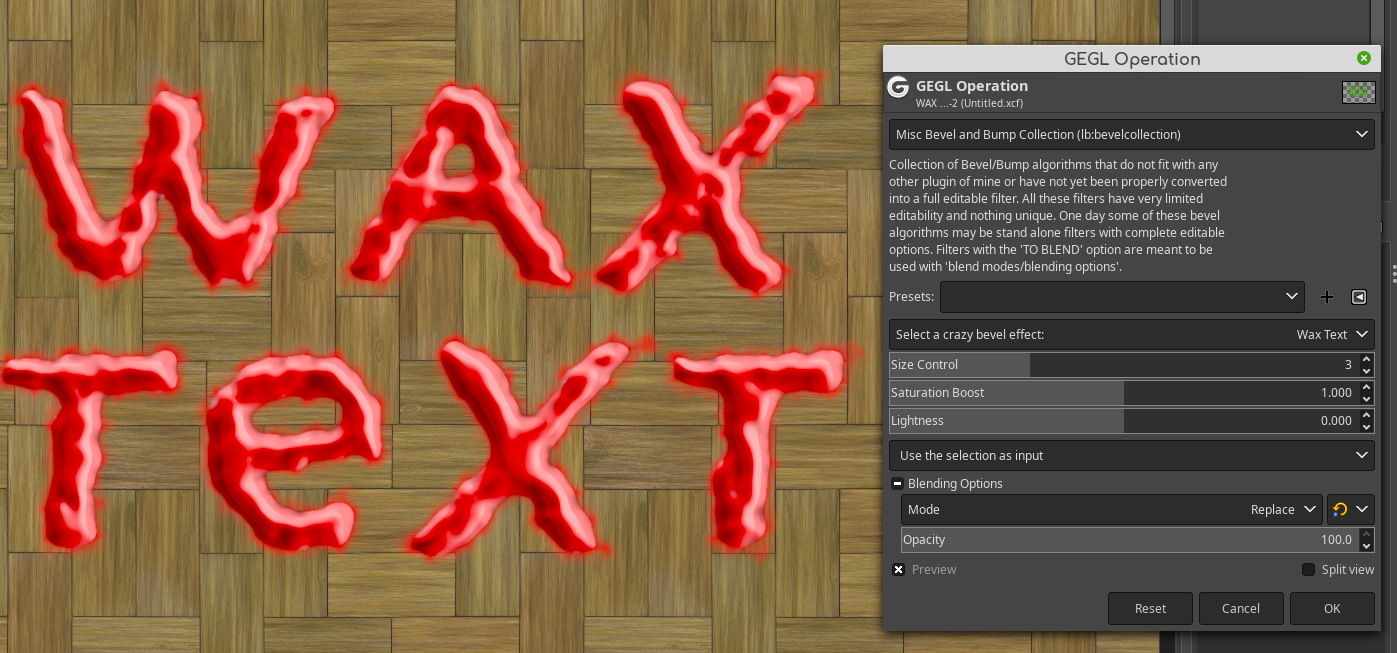
Task: Save settings as preset with plus icon
Action: point(1327,297)
